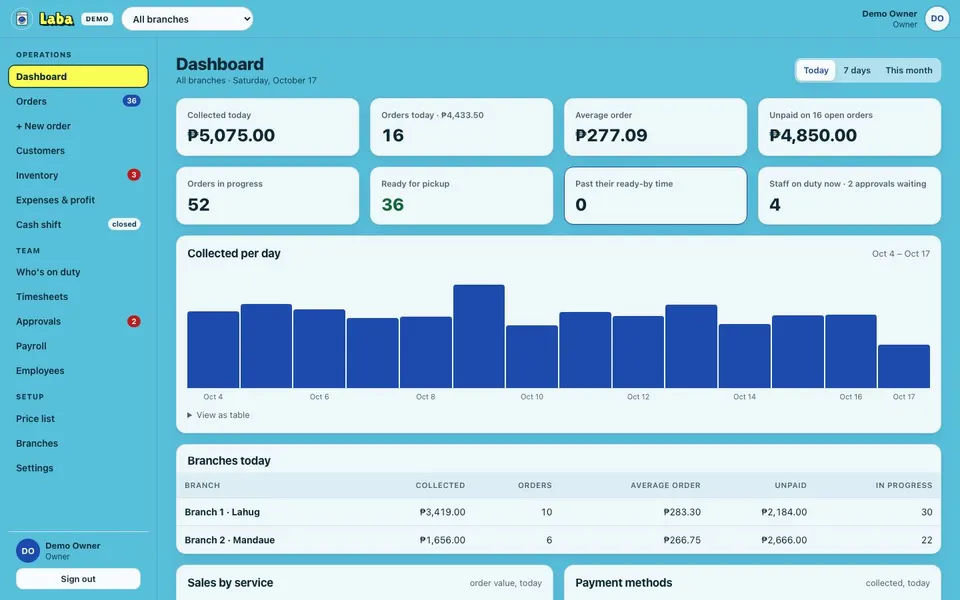960x600 pixels.
Task: Open the DO avatar in top header
Action: coord(937,18)
